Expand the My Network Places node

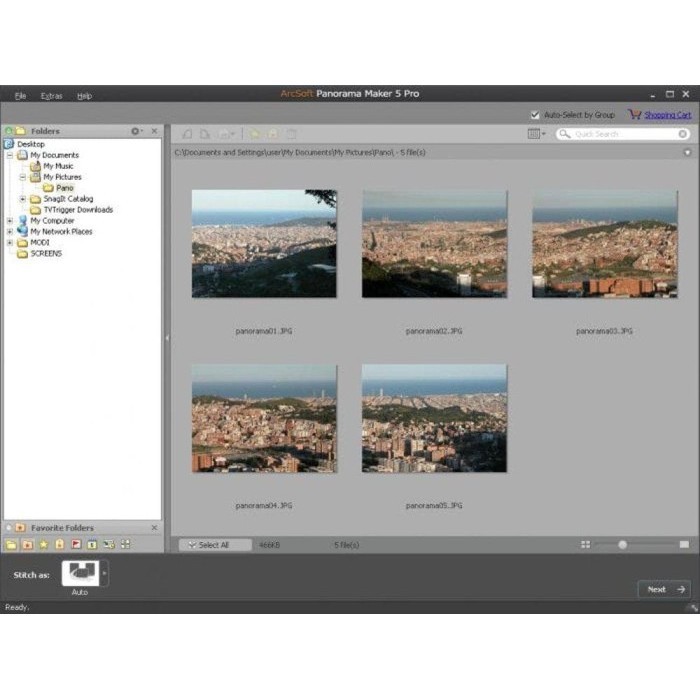click(9, 232)
